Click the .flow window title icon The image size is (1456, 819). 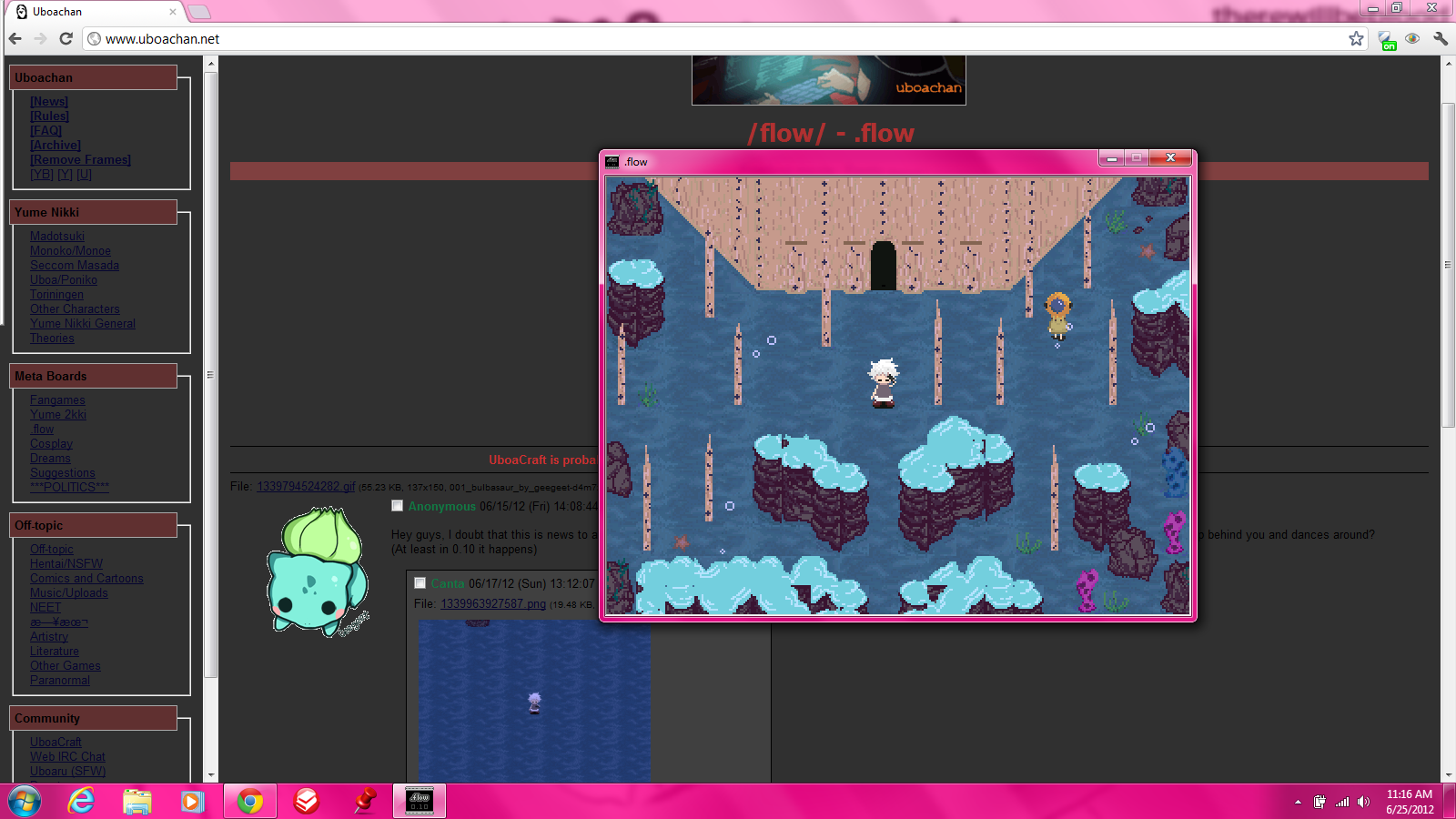[x=612, y=162]
